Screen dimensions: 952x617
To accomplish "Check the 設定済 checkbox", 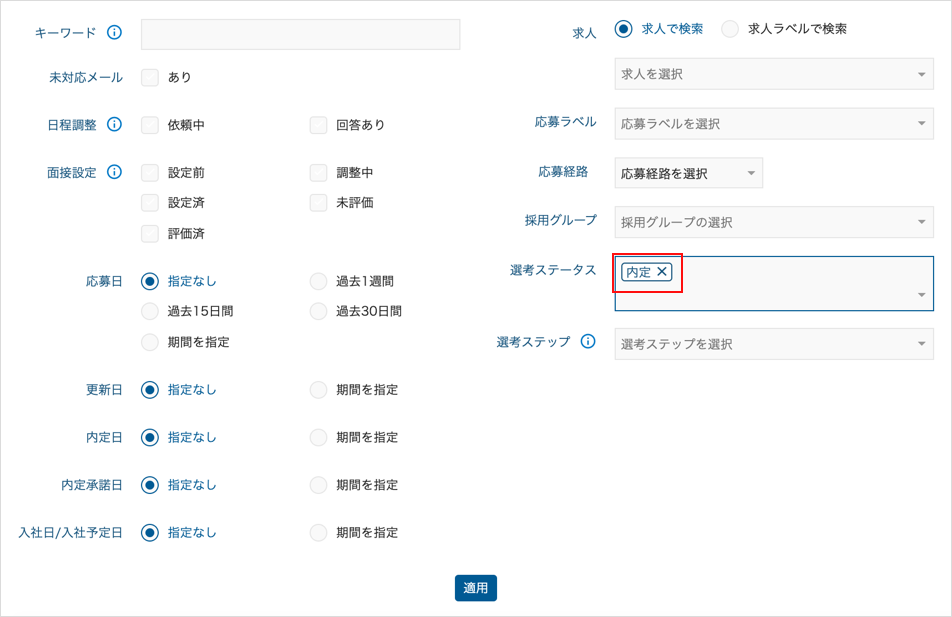I will (150, 203).
